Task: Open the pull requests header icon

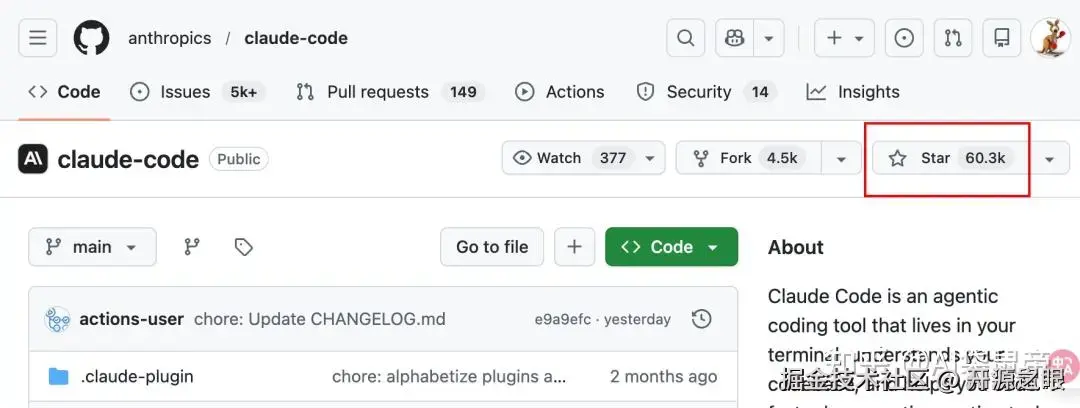Action: tap(953, 38)
